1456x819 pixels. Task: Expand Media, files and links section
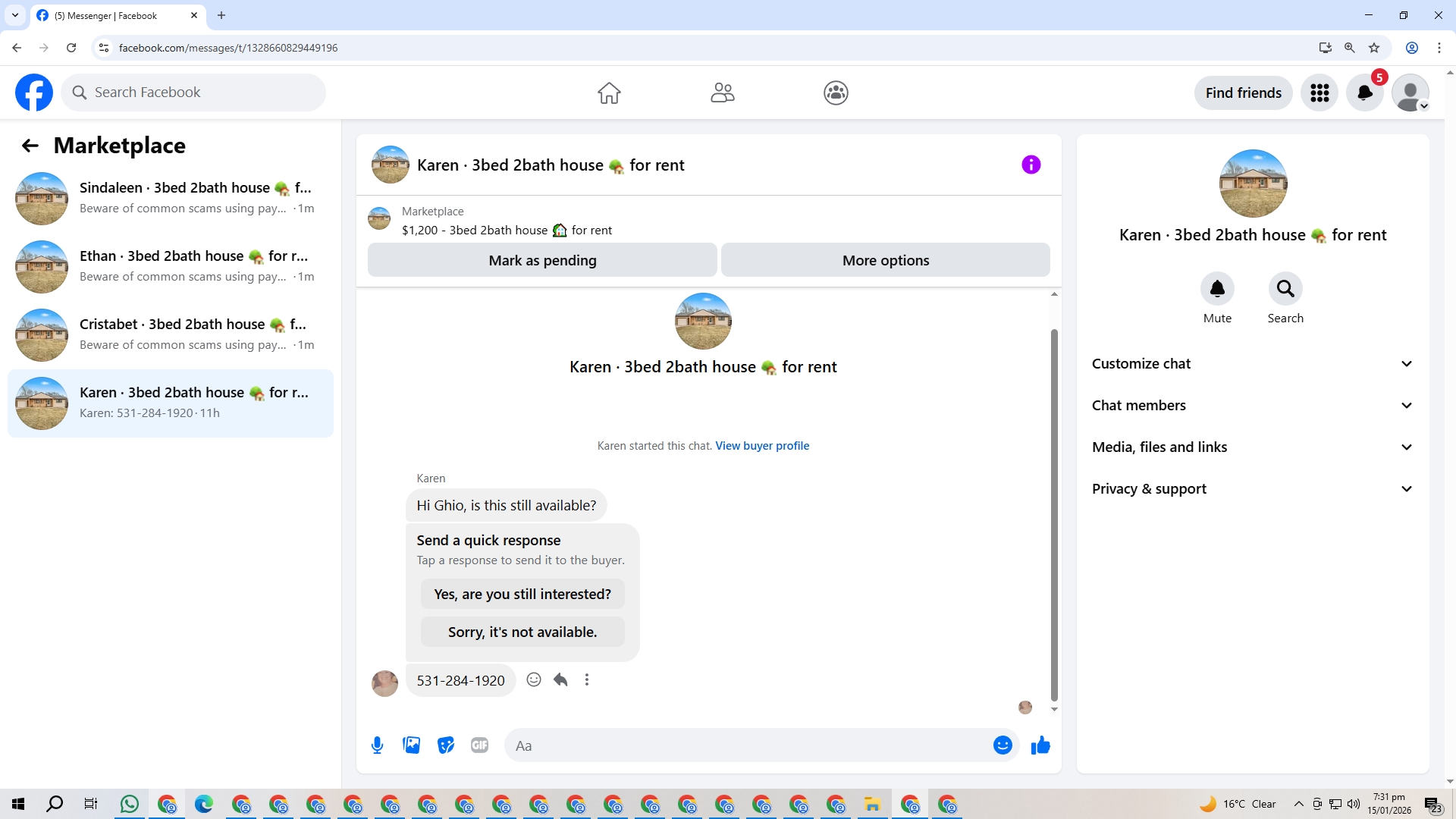click(1253, 447)
